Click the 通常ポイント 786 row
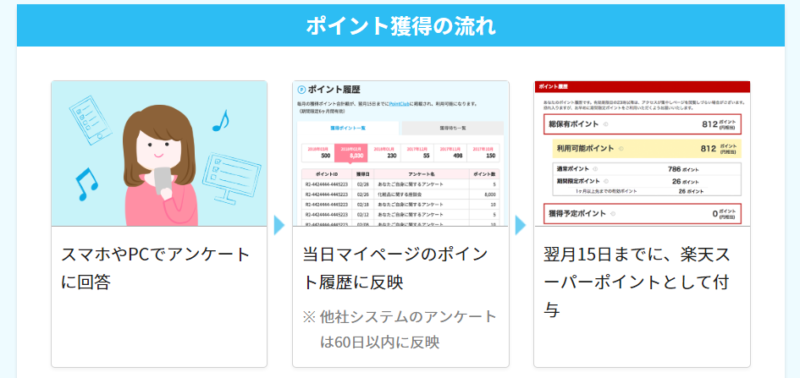The width and height of the screenshot is (800, 378). (x=646, y=169)
